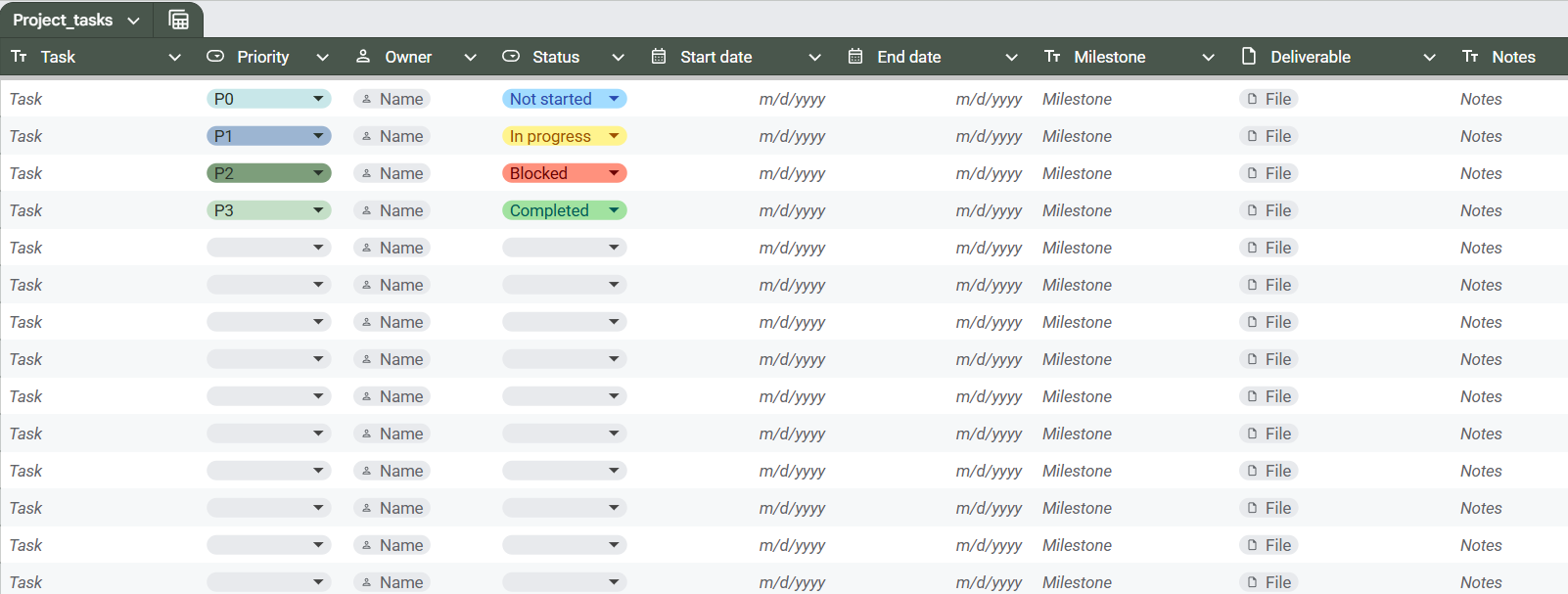The height and width of the screenshot is (594, 1568).
Task: Select the Milestone cell in the Completed row
Action: (x=1133, y=210)
